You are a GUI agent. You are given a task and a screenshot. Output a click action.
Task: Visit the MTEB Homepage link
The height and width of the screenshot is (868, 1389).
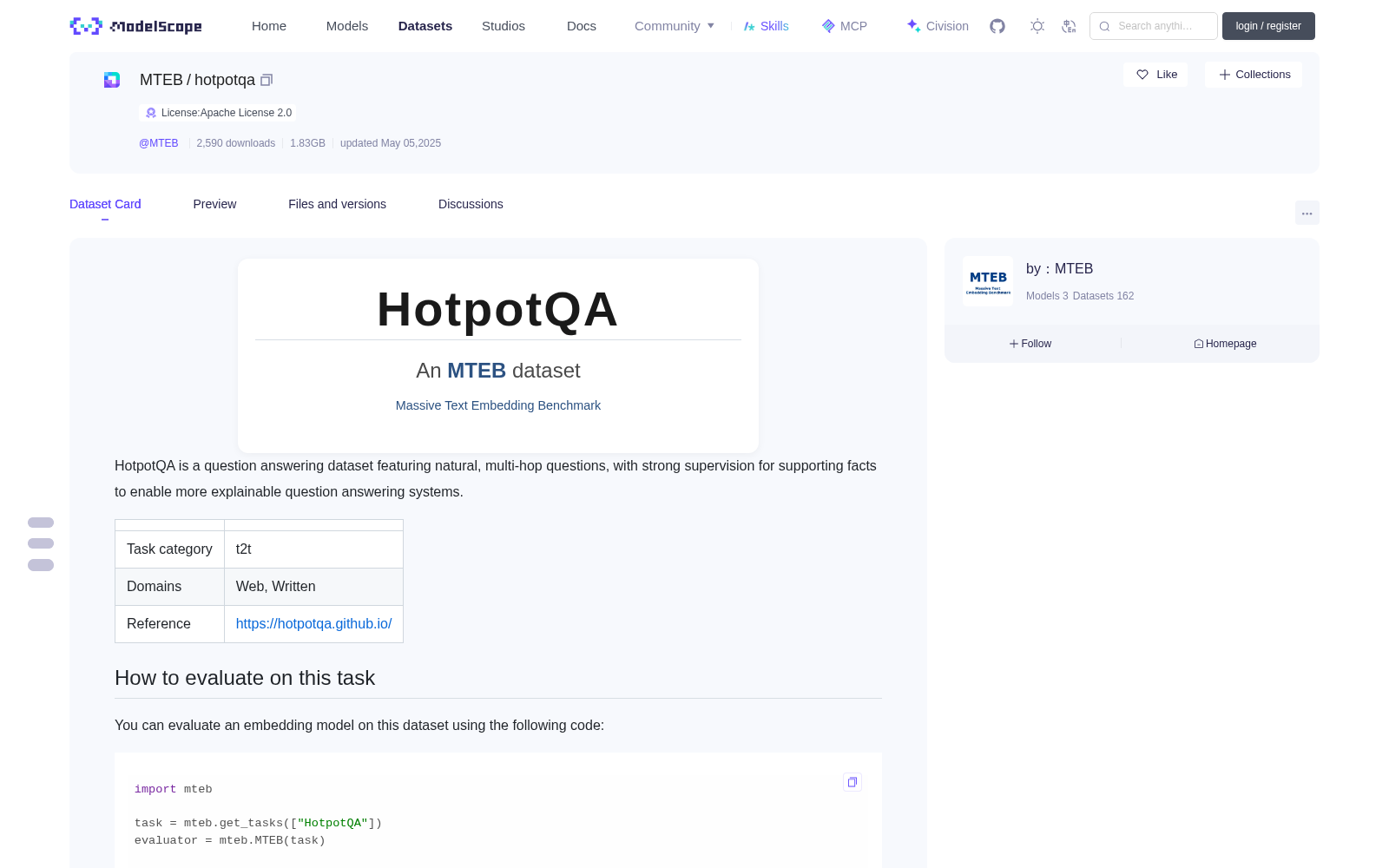1225,344
